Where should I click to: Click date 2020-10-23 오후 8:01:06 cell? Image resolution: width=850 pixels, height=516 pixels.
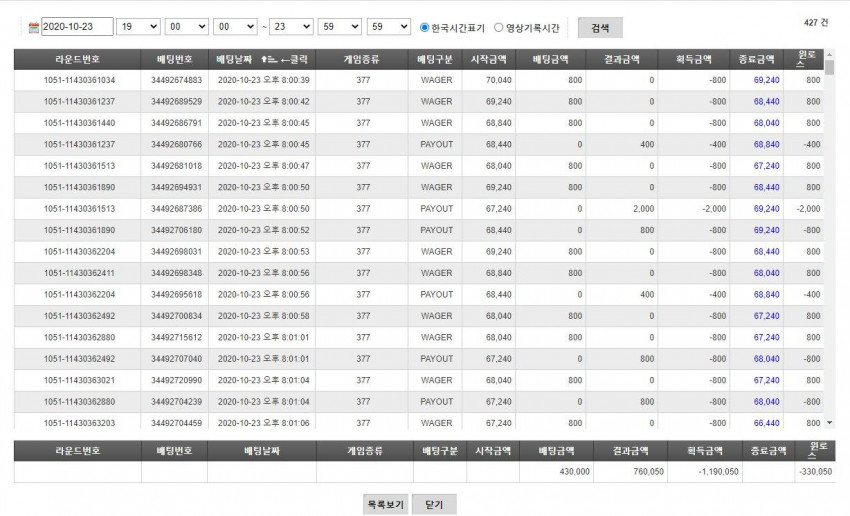coord(263,423)
